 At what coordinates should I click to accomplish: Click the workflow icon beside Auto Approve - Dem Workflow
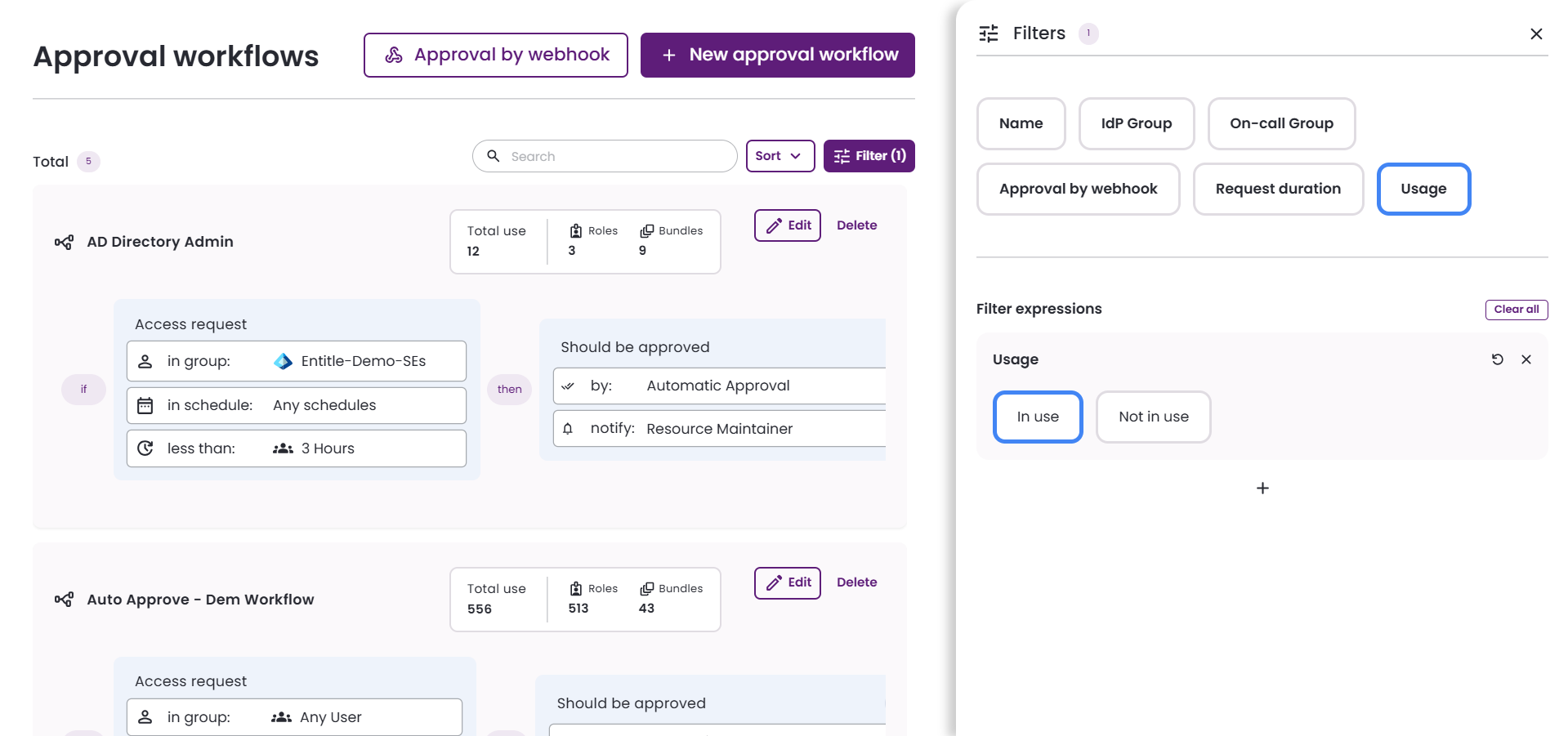coord(64,600)
